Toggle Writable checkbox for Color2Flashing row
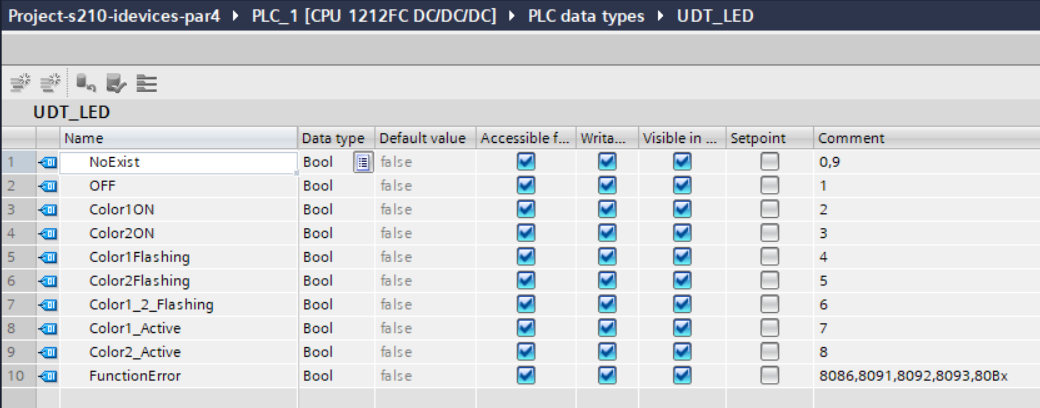Image resolution: width=1040 pixels, height=408 pixels. tap(607, 281)
